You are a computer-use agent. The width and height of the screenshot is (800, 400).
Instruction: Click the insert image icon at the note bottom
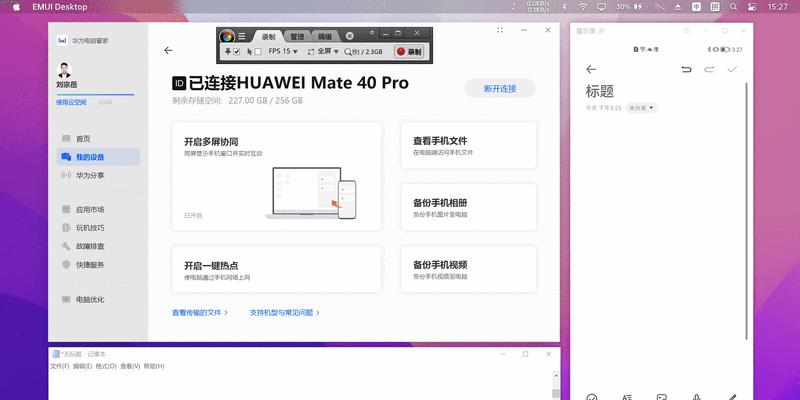coord(662,397)
